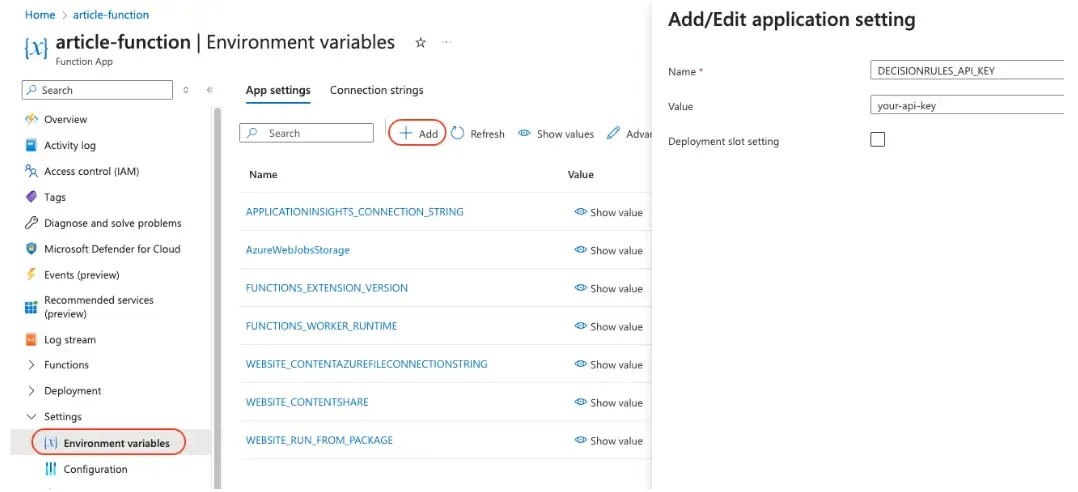Open Activity log in sidebar
Screen dimensions: 1078x492
pos(60,146)
